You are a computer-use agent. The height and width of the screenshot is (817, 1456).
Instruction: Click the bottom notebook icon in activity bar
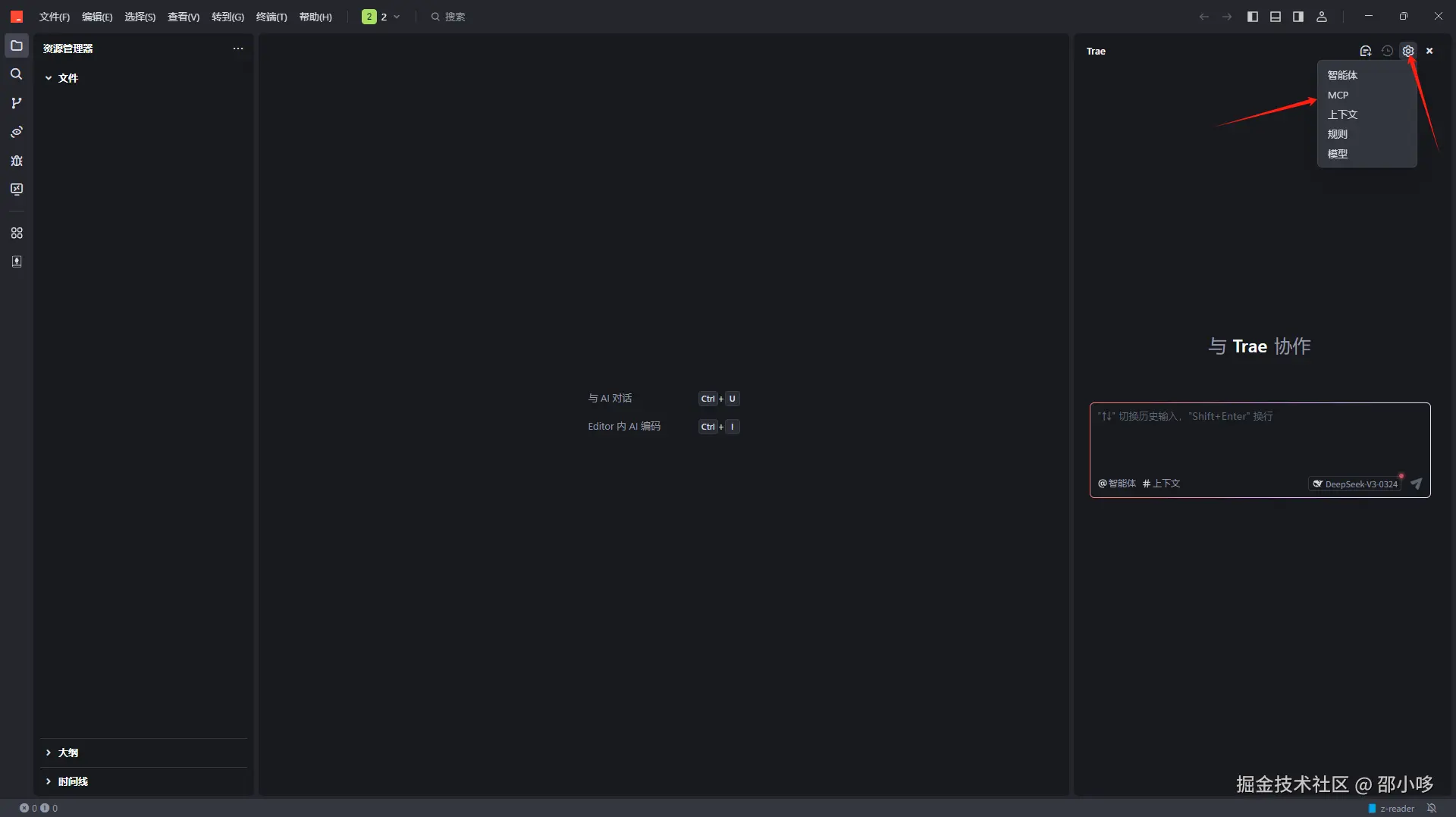[x=16, y=261]
